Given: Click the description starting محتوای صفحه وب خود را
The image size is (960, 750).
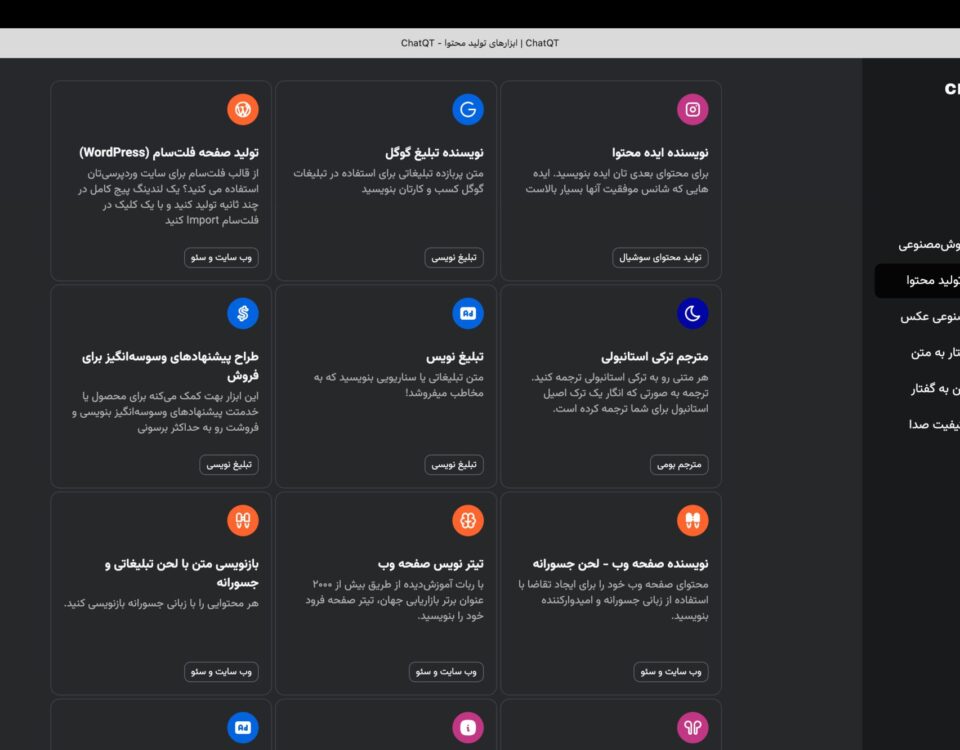Looking at the screenshot, I should (613, 600).
